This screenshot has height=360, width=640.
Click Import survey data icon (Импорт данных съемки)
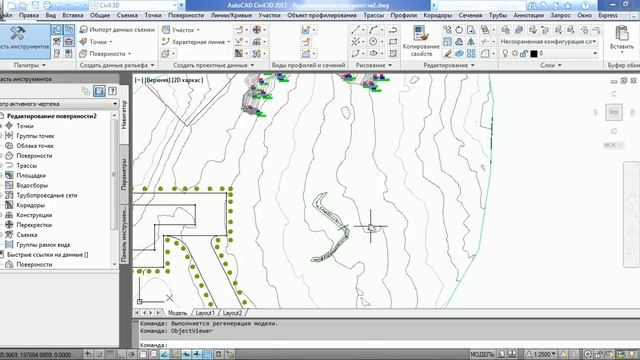pyautogui.click(x=84, y=30)
